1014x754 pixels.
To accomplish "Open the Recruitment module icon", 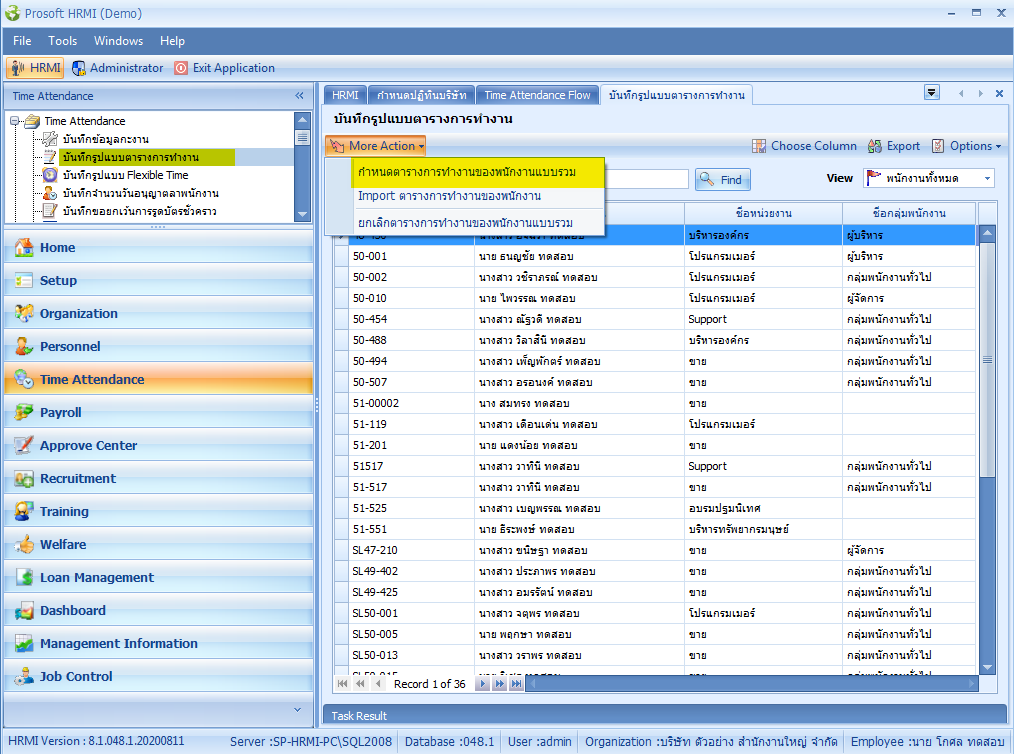I will [x=24, y=479].
